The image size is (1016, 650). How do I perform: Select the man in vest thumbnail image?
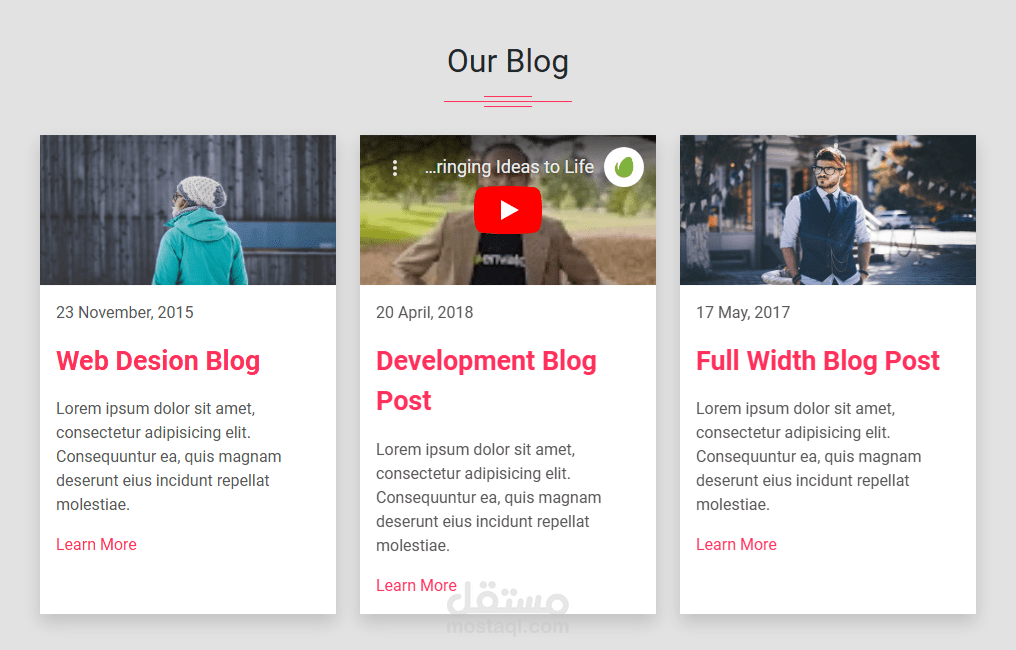[828, 210]
